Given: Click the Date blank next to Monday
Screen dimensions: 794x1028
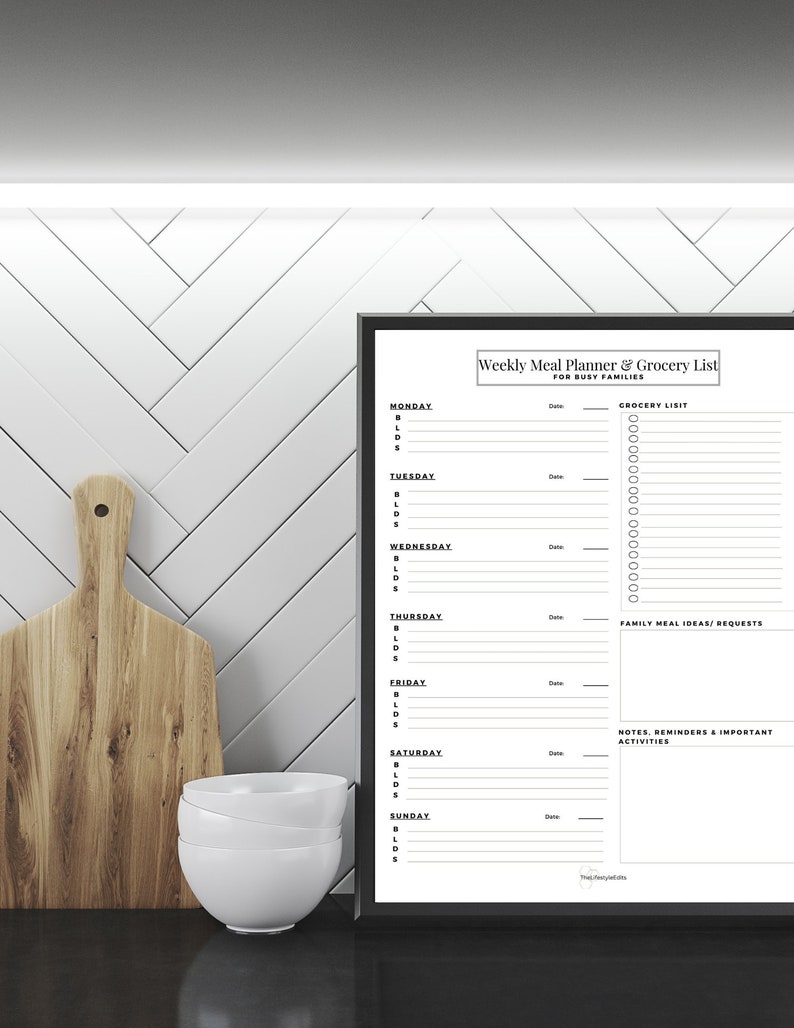Looking at the screenshot, I should click(x=595, y=407).
